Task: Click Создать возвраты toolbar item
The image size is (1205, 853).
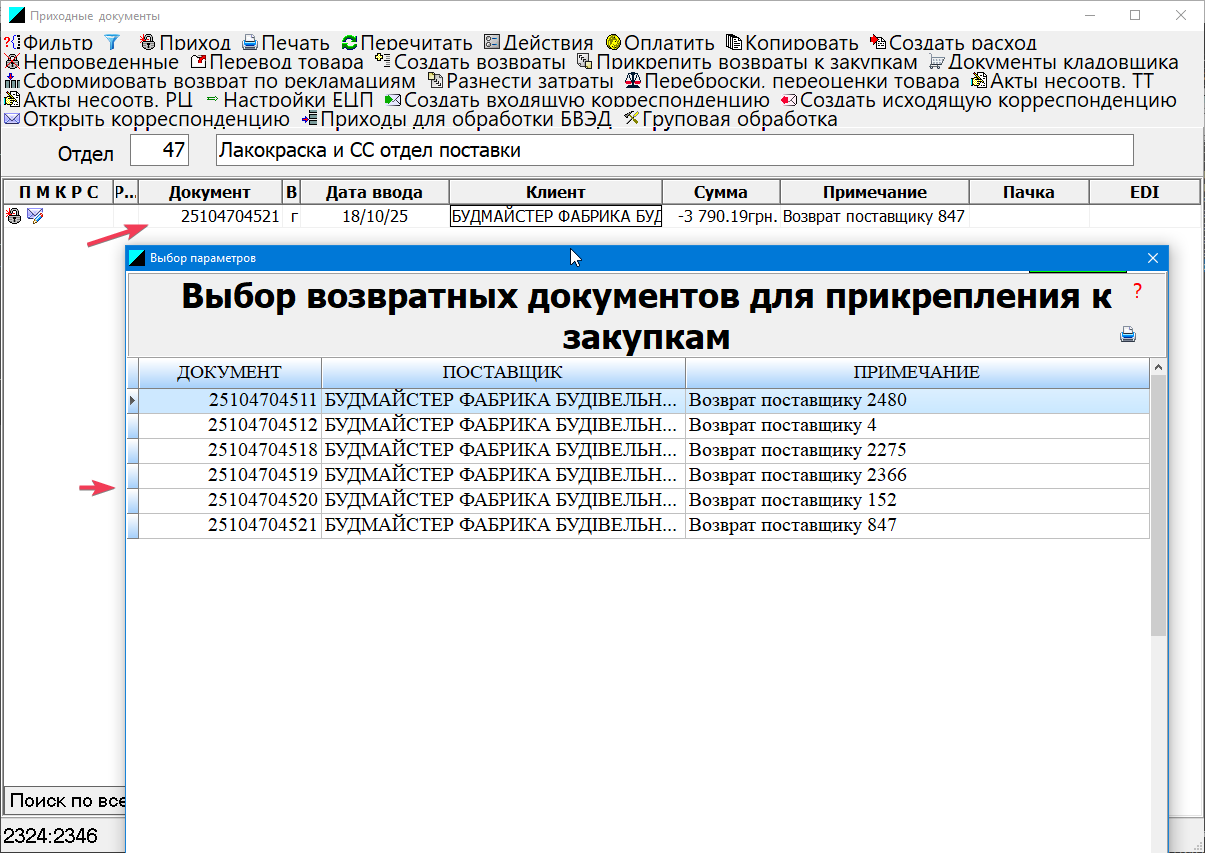Action: click(470, 62)
